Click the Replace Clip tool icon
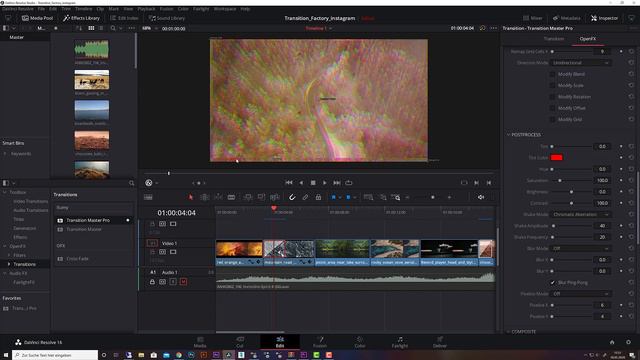Viewport: 640px width, 360px height. (275, 197)
